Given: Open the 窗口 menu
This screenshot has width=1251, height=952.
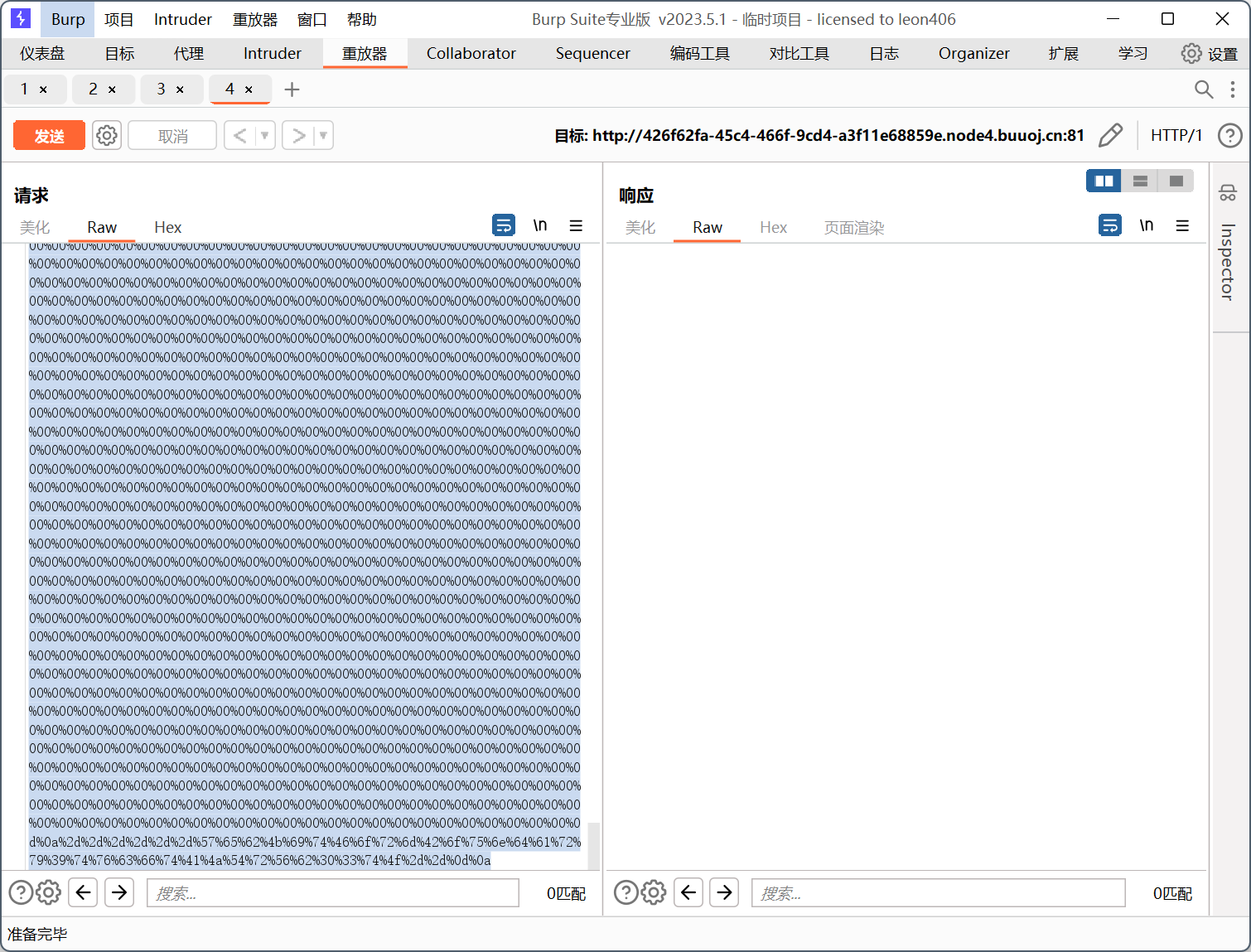Looking at the screenshot, I should (x=312, y=19).
